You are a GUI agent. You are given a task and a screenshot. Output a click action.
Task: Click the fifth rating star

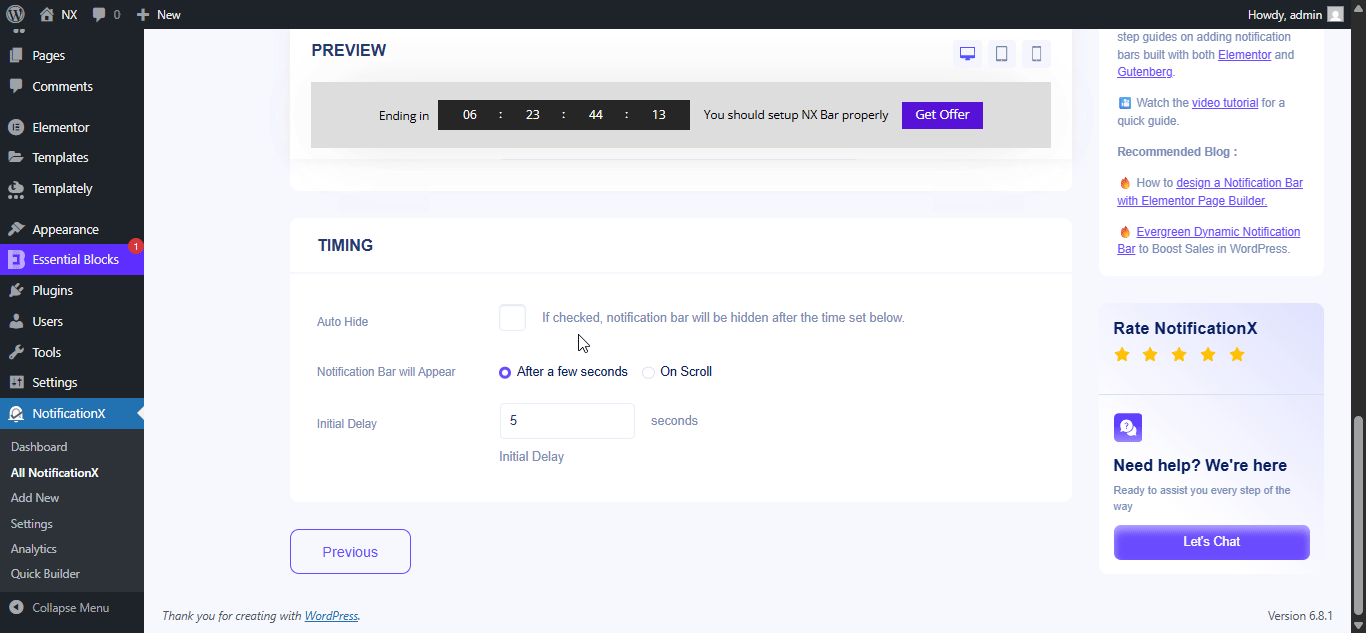pos(1237,355)
